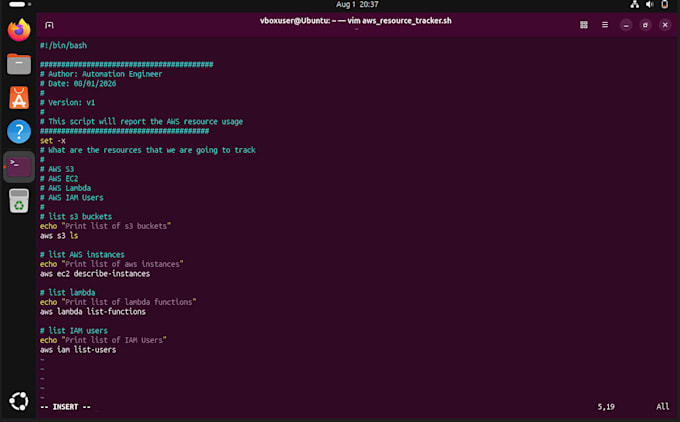Click the echo "Print list of aws instances" line

(x=112, y=264)
